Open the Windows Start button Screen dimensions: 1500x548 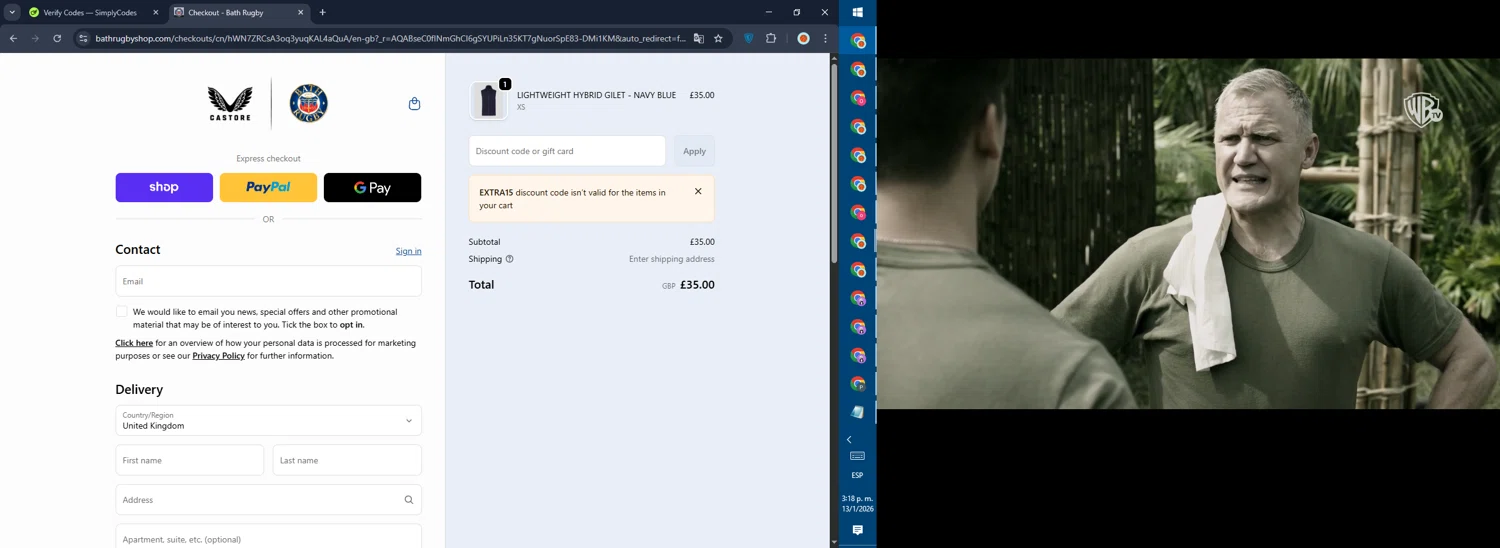click(857, 13)
